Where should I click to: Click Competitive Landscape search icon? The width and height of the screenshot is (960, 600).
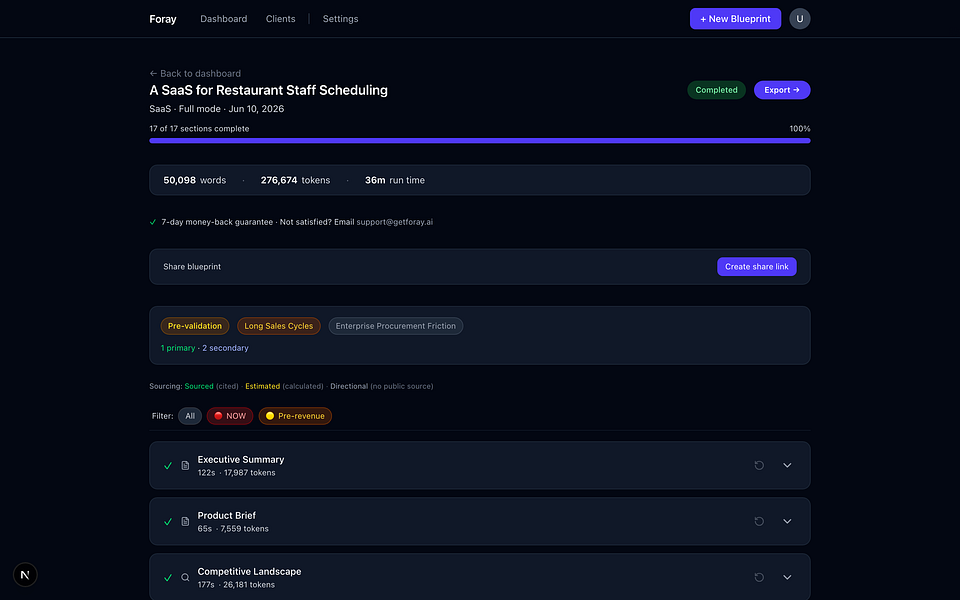click(185, 577)
